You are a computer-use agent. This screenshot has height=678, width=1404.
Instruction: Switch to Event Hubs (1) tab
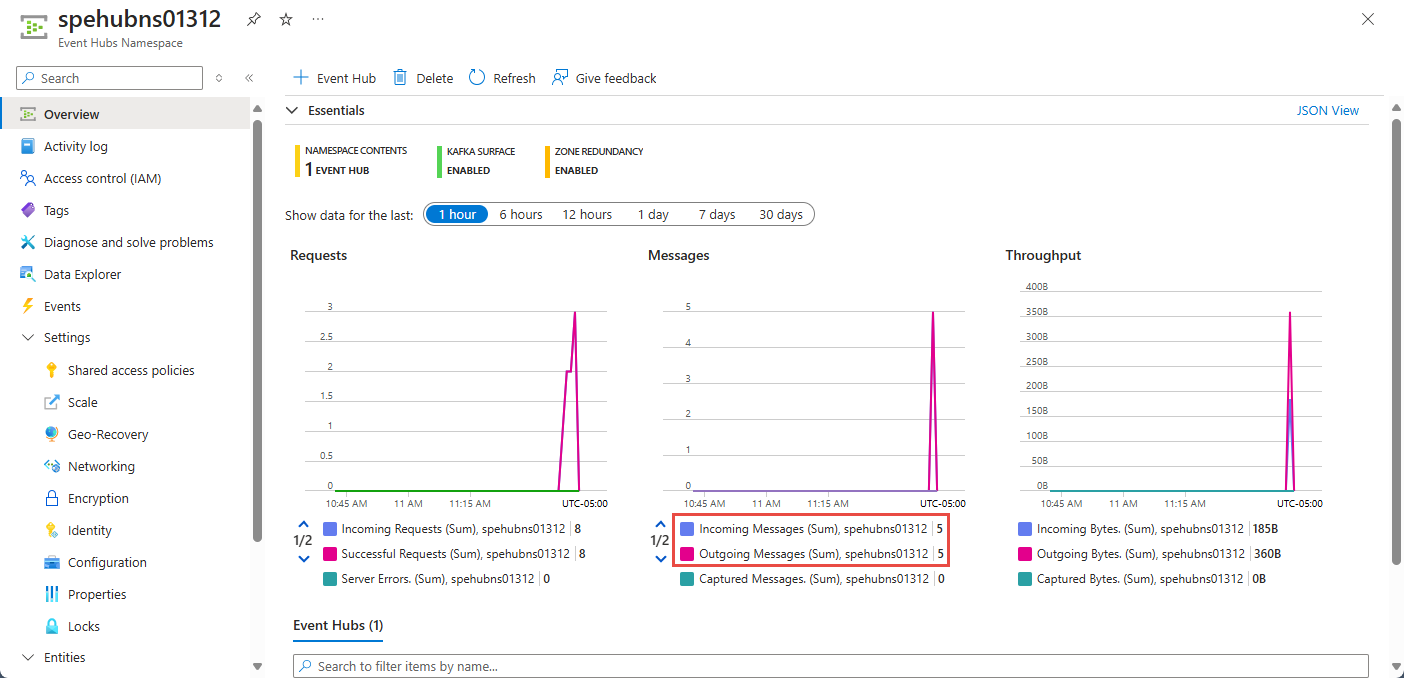(x=338, y=625)
